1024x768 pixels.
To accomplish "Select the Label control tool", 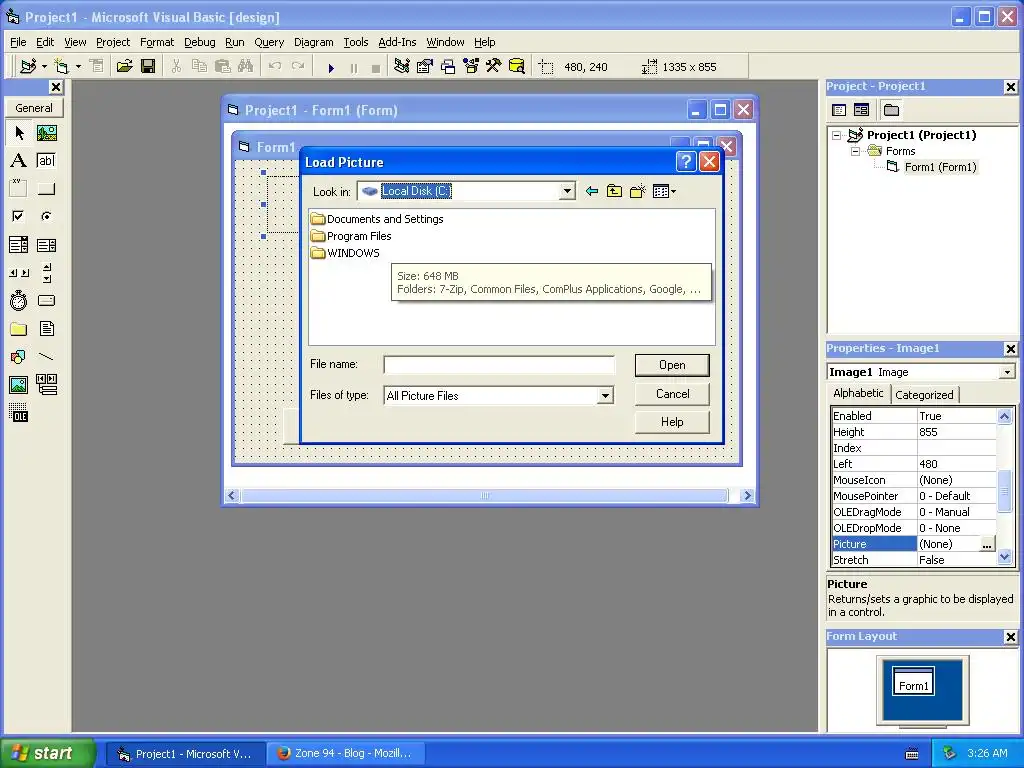I will pyautogui.click(x=19, y=161).
